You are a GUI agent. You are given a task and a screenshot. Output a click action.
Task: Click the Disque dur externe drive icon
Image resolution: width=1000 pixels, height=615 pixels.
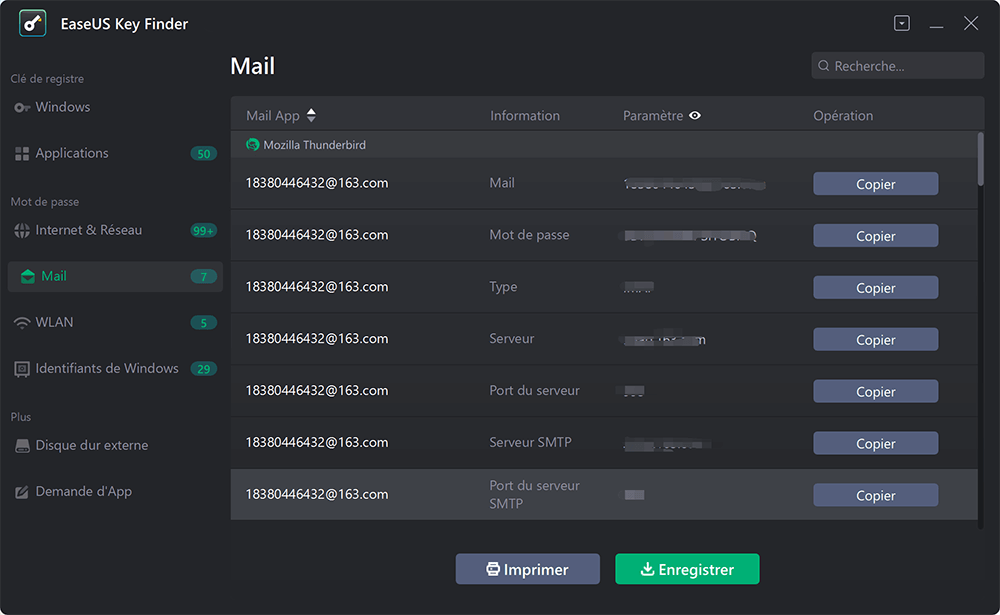[22, 446]
